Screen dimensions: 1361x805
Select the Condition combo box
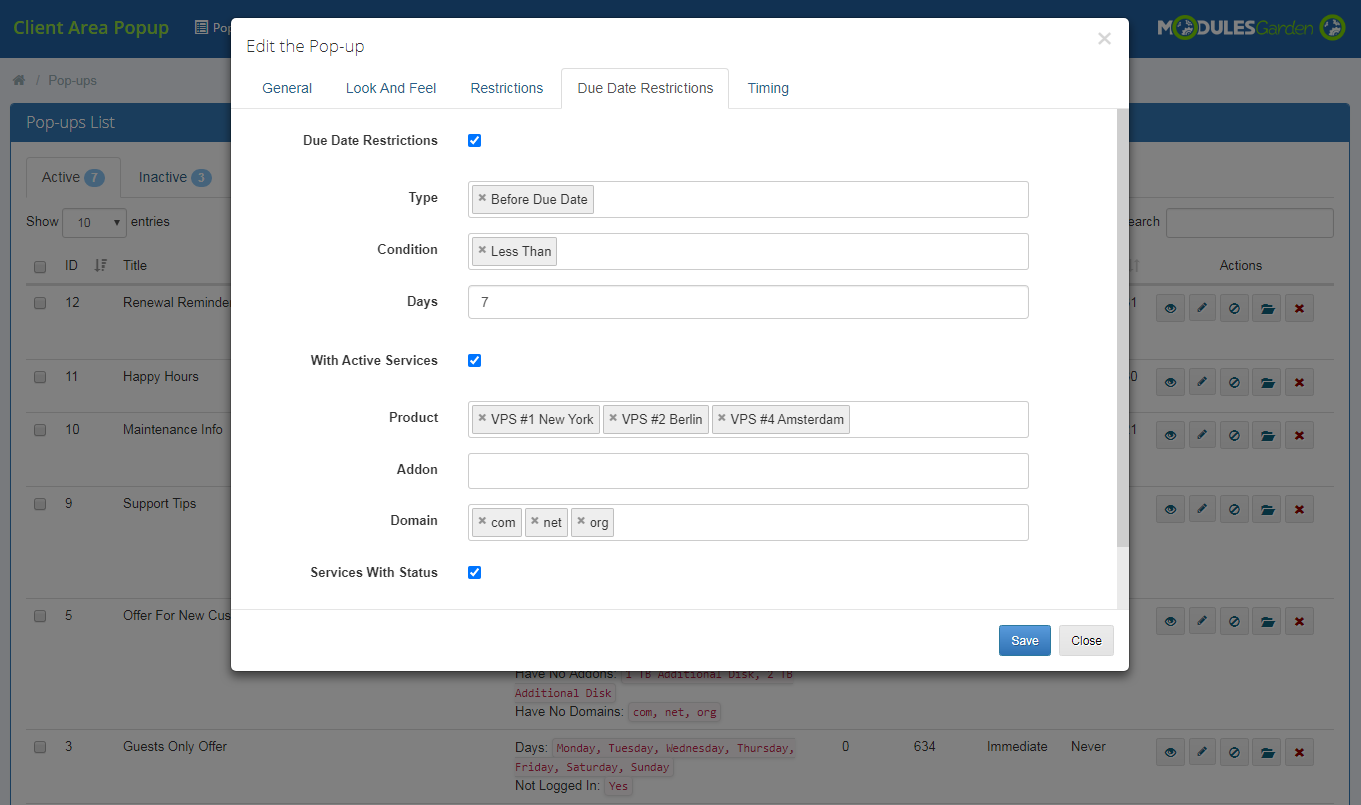pos(748,251)
